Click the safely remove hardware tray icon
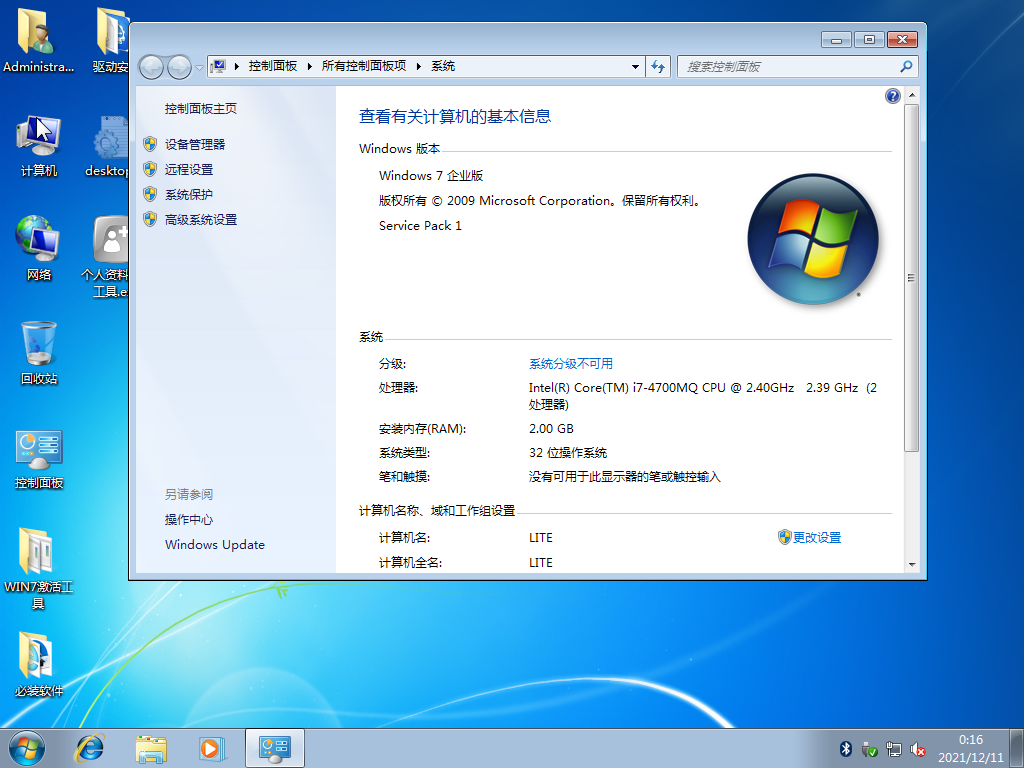This screenshot has height=768, width=1024. click(x=869, y=750)
